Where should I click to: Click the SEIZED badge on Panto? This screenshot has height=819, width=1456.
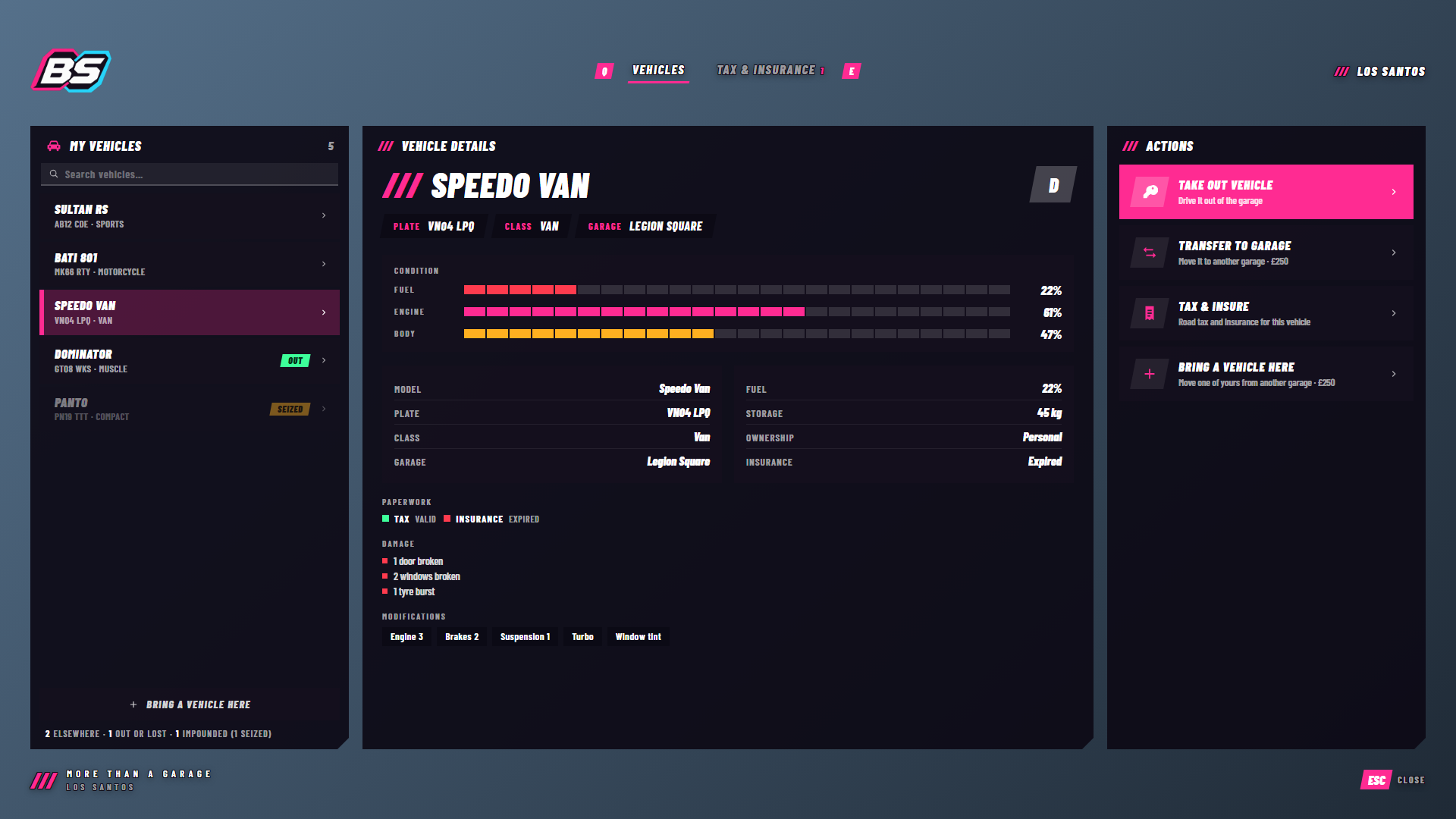click(x=290, y=409)
